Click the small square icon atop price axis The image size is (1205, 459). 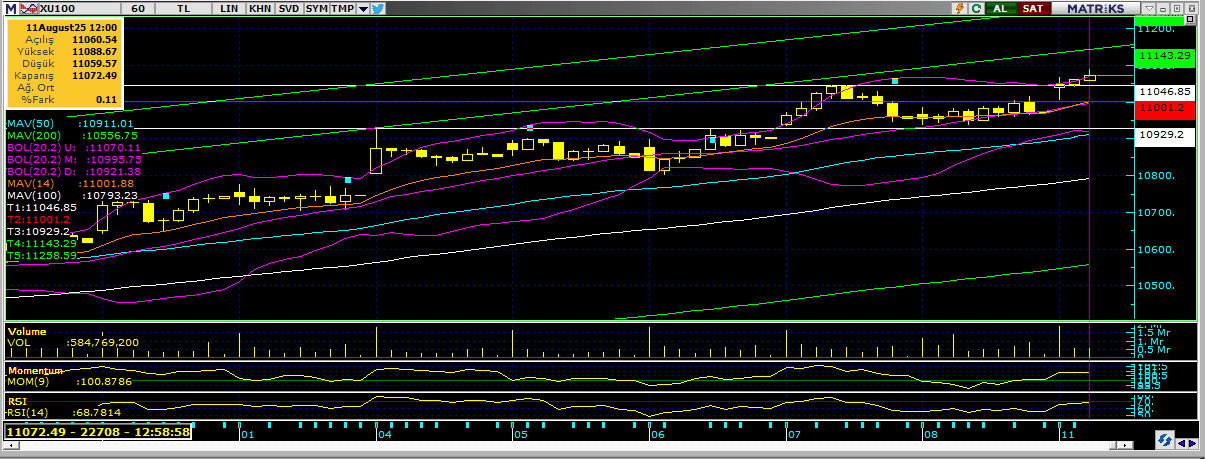pyautogui.click(x=1189, y=20)
